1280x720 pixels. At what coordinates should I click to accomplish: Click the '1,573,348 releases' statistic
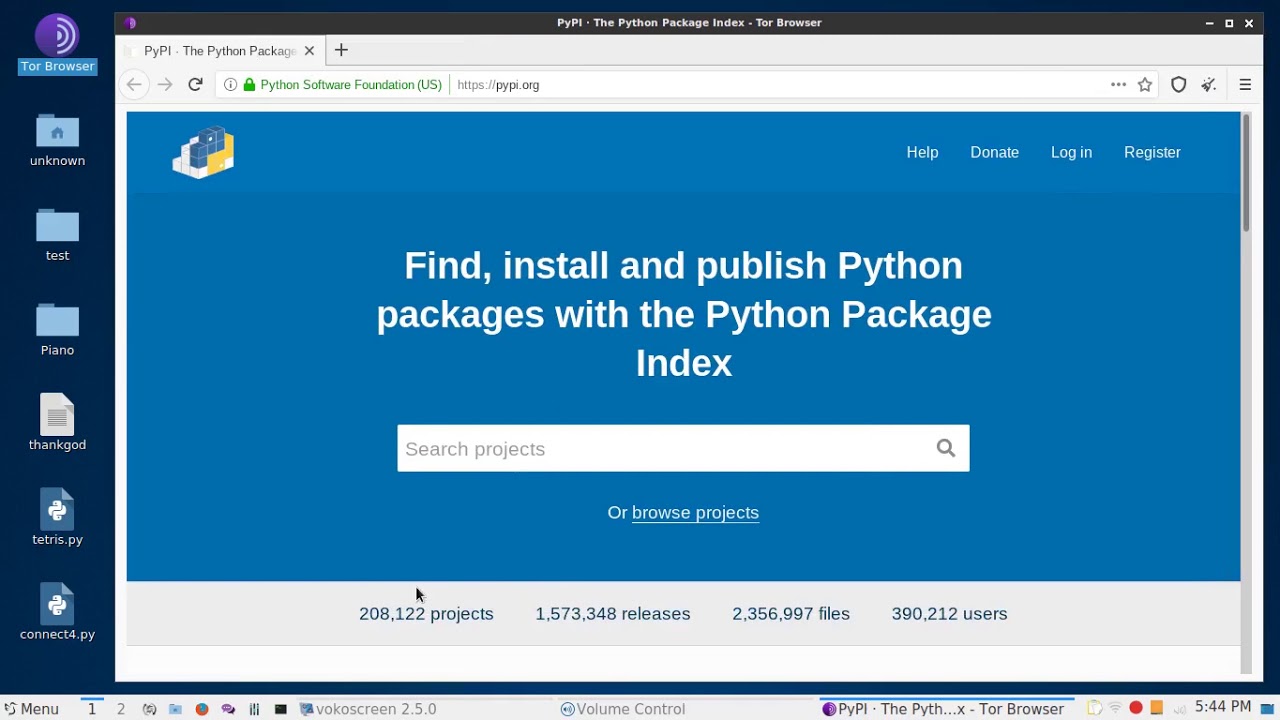pyautogui.click(x=613, y=614)
